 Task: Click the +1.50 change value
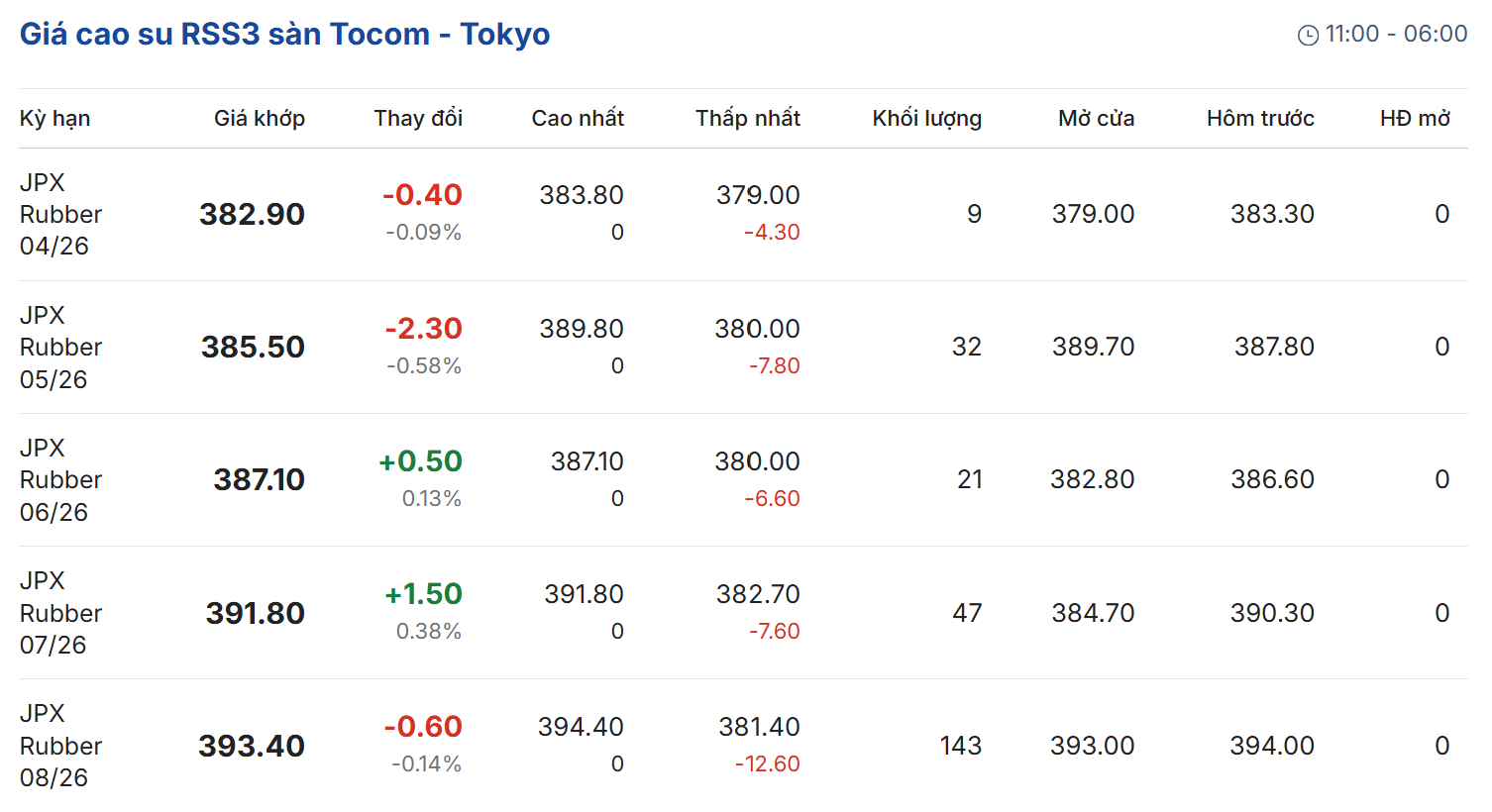[x=423, y=594]
